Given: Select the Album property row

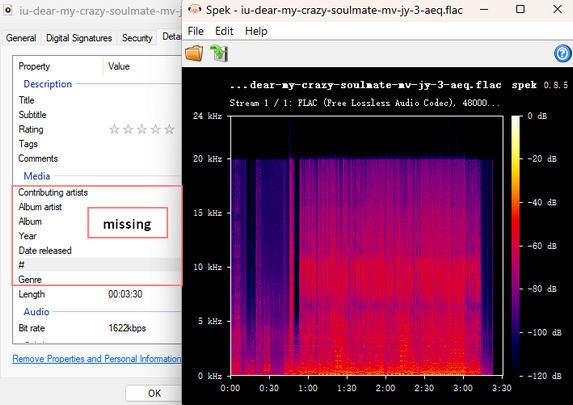Looking at the screenshot, I should click(97, 222).
